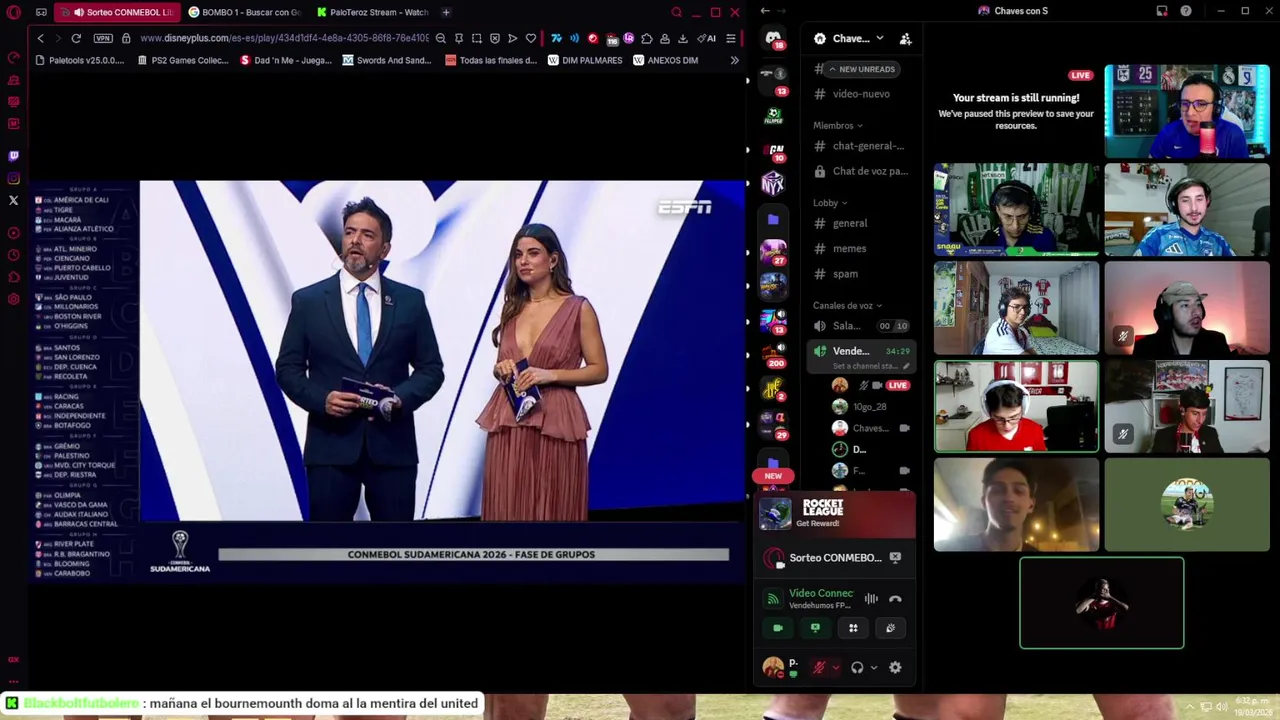The height and width of the screenshot is (720, 1280).
Task: Collapse the Canales de voz category
Action: point(847,305)
